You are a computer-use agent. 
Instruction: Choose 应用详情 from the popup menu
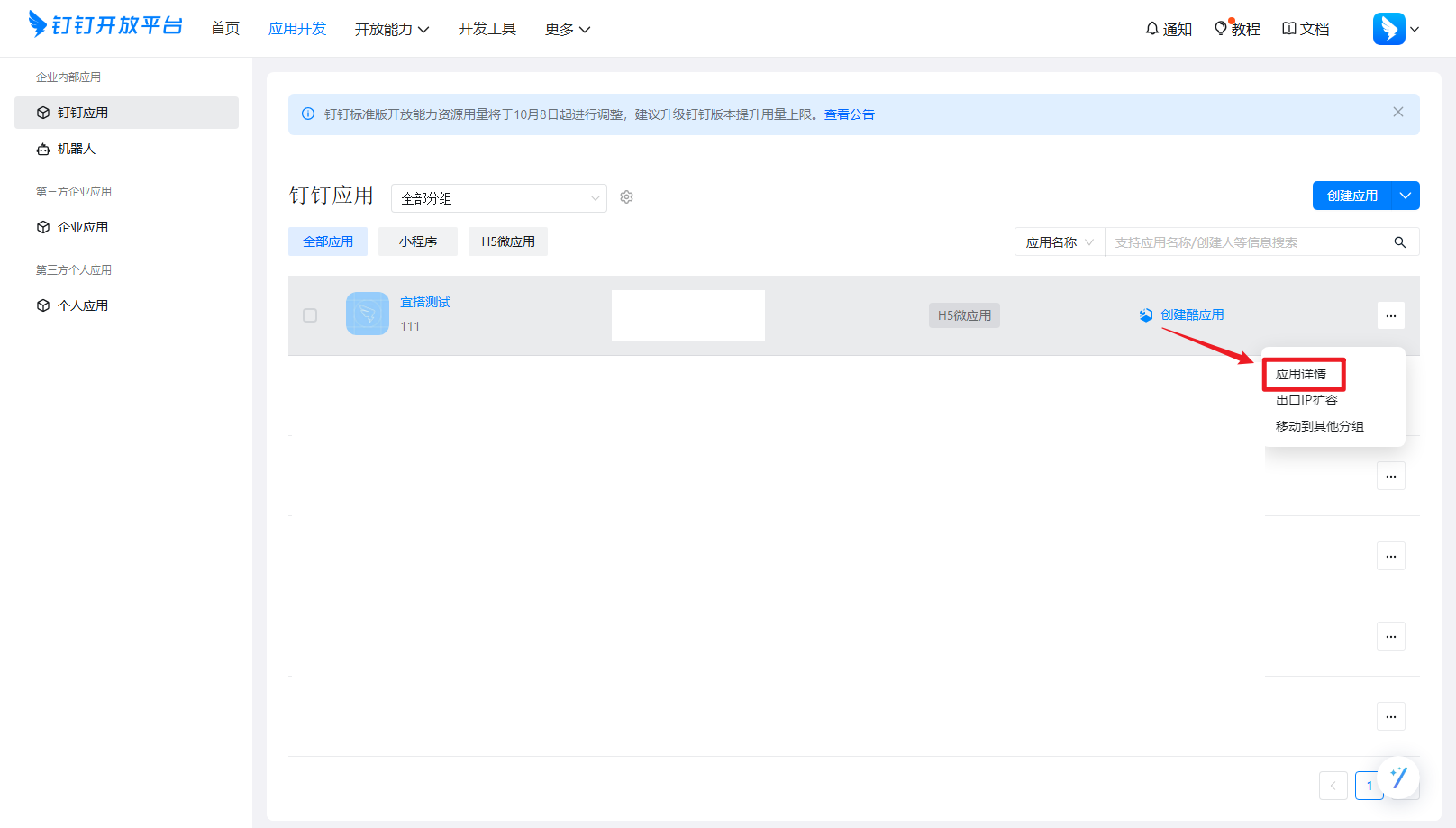click(x=1301, y=374)
